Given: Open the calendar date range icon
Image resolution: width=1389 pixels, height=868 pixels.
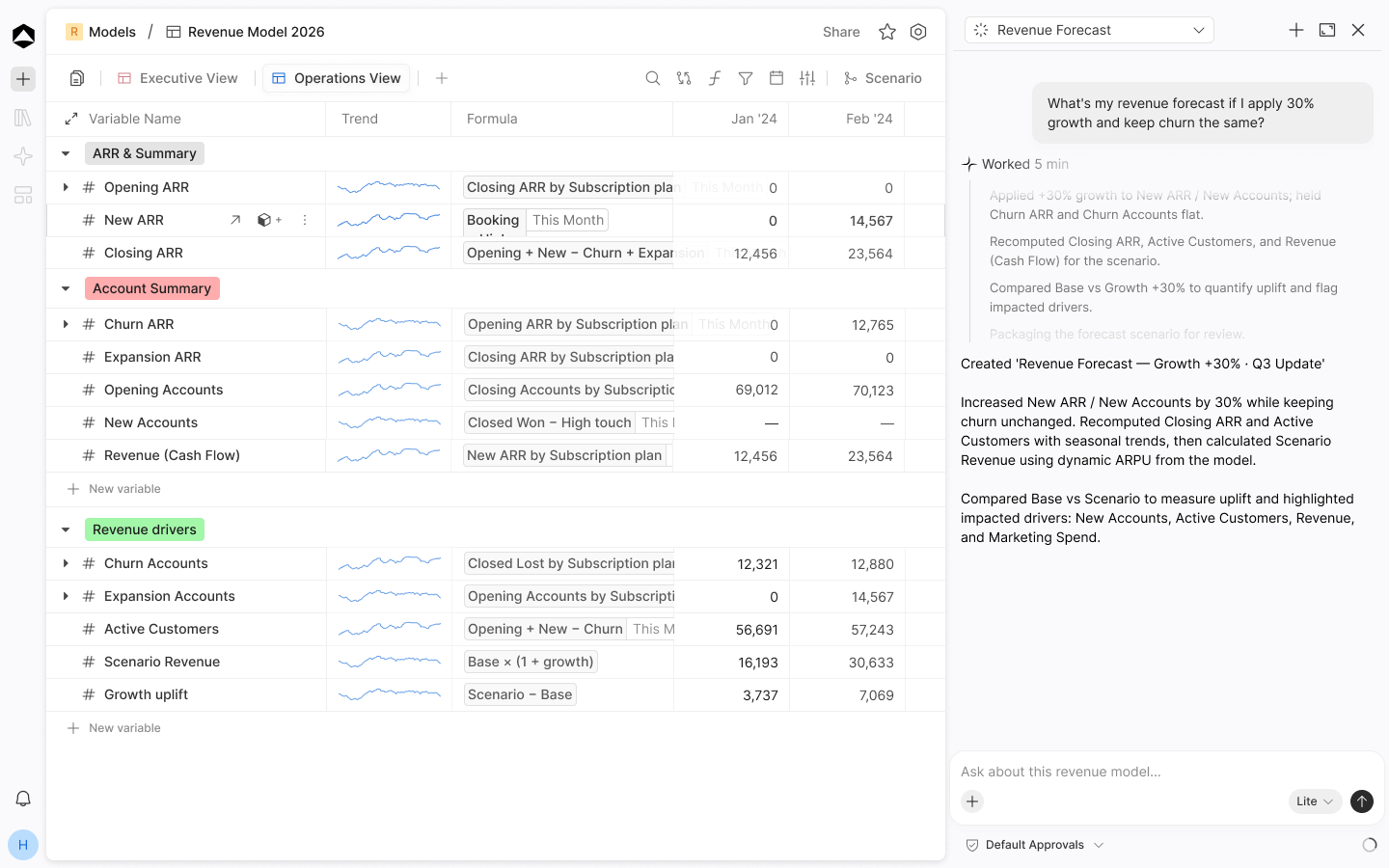Looking at the screenshot, I should pos(776,78).
